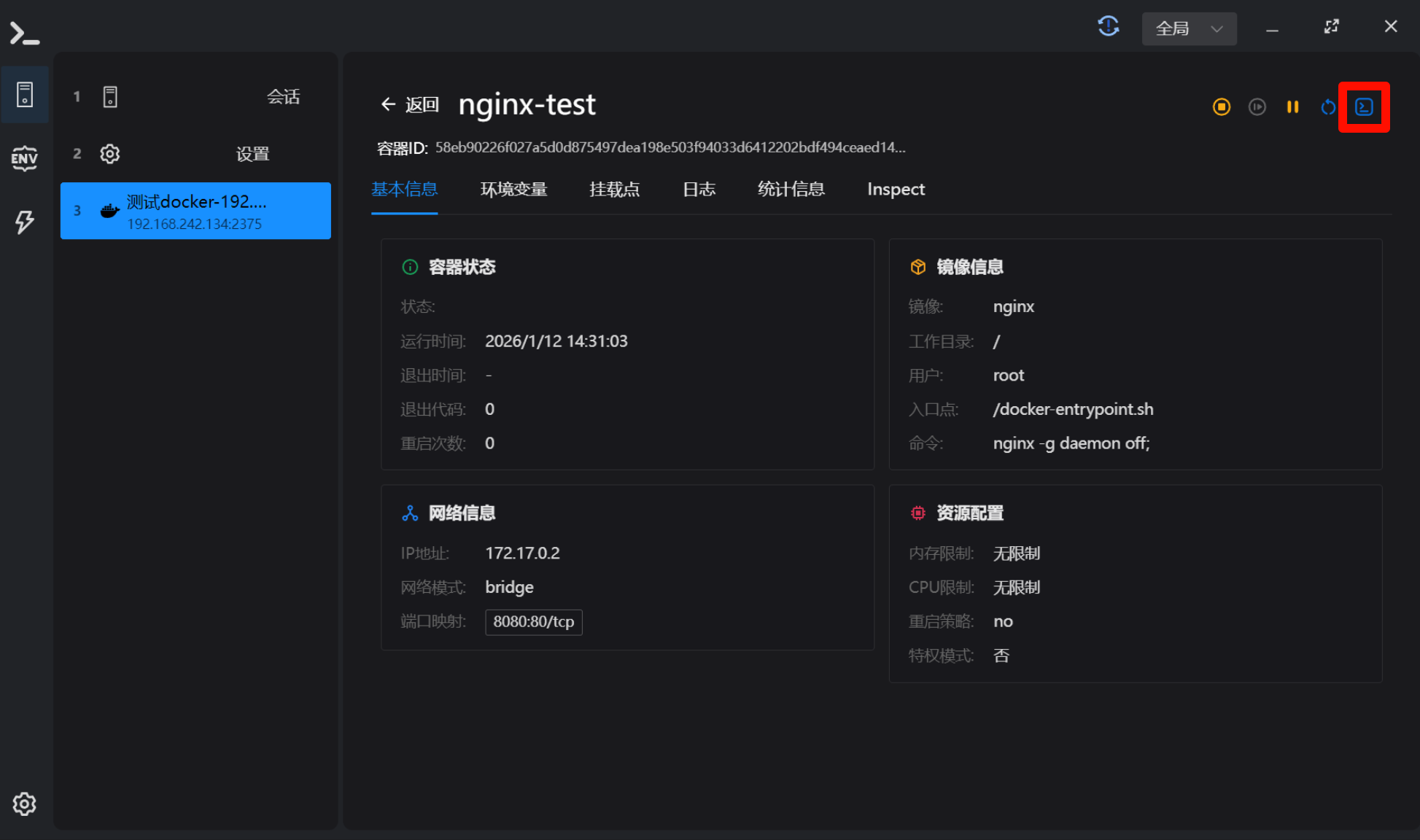The height and width of the screenshot is (840, 1420).
Task: Switch to the 环境变量 tab
Action: coord(513,190)
